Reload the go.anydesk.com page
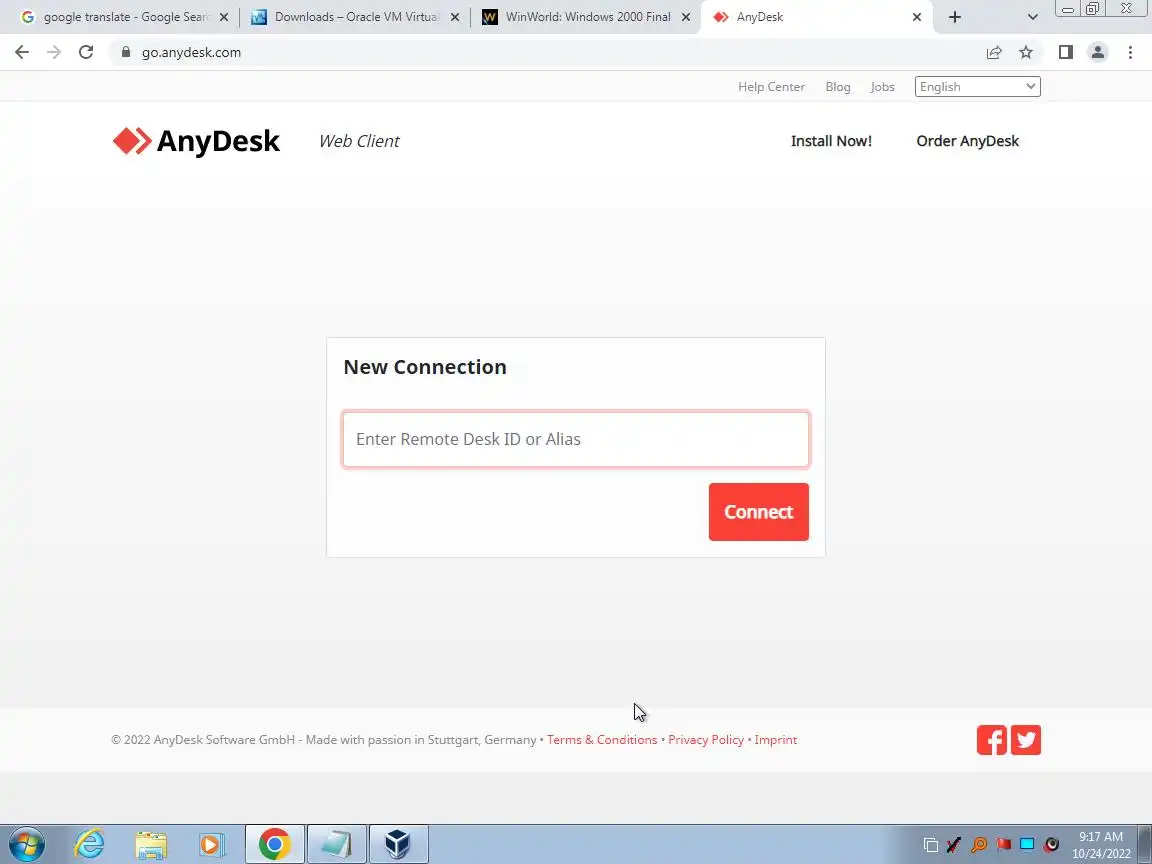The image size is (1152, 864). click(x=86, y=52)
